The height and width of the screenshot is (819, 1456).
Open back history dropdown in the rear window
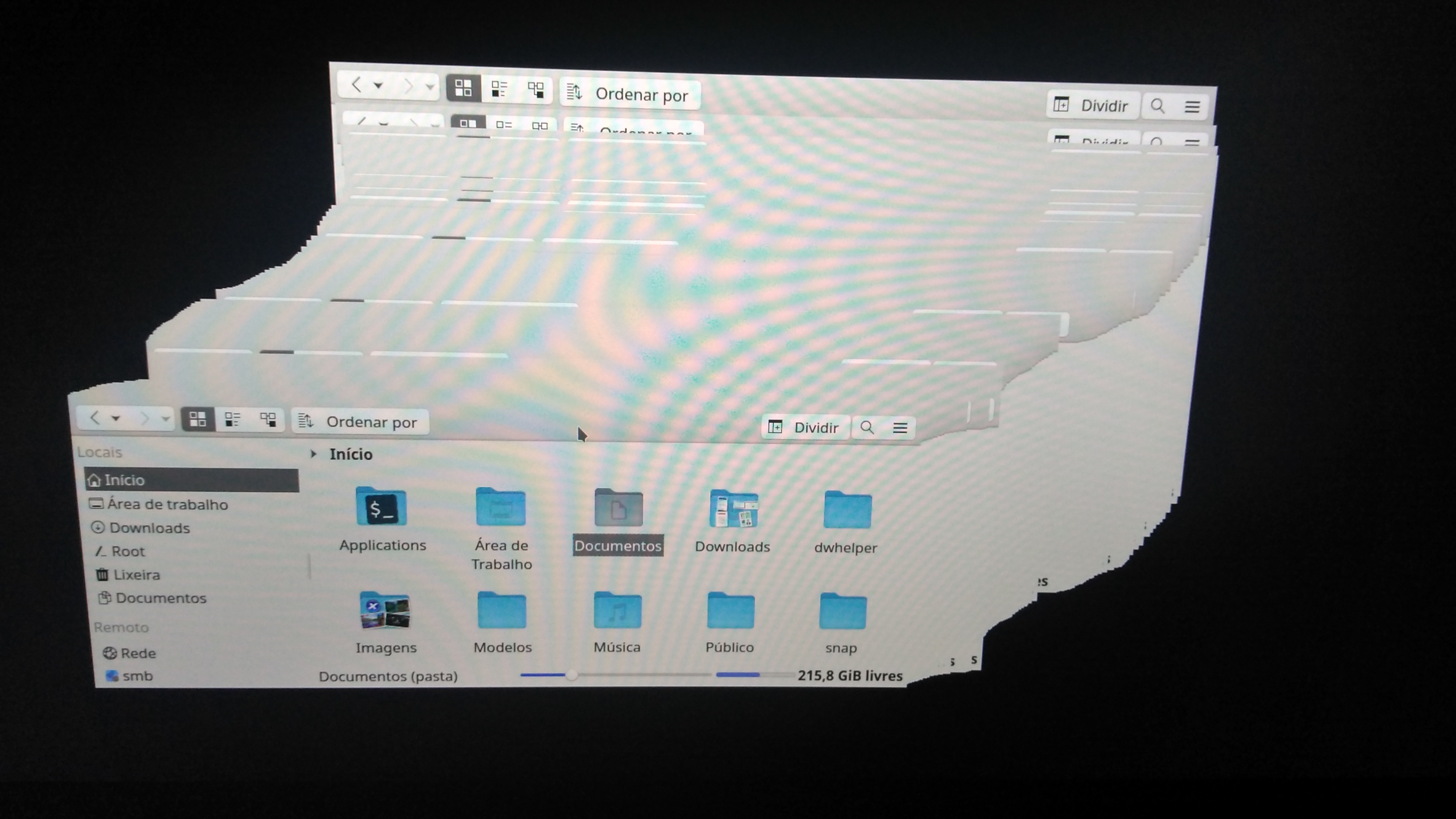pyautogui.click(x=379, y=86)
